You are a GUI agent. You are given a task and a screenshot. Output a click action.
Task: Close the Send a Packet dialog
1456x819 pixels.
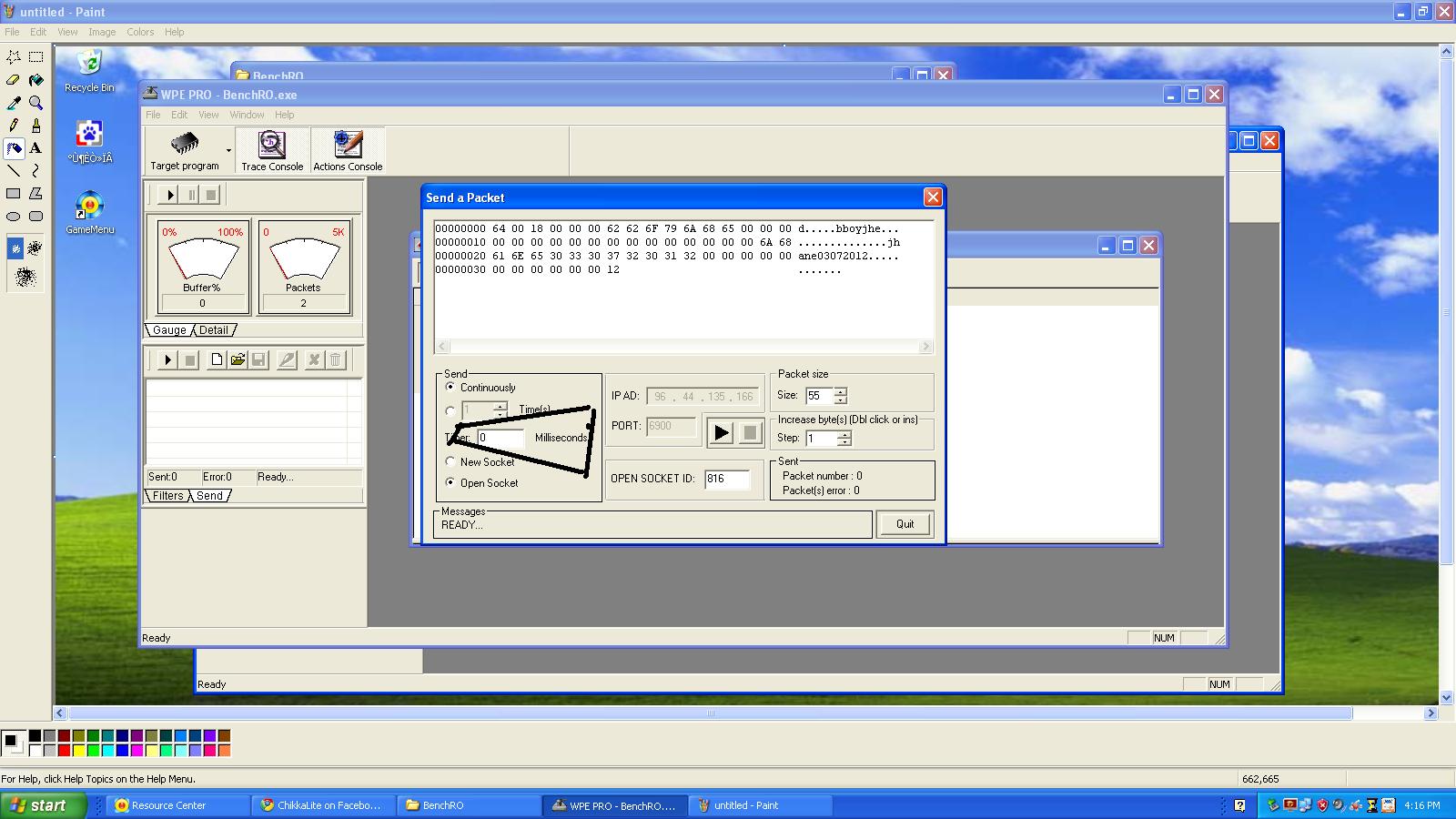(x=933, y=197)
